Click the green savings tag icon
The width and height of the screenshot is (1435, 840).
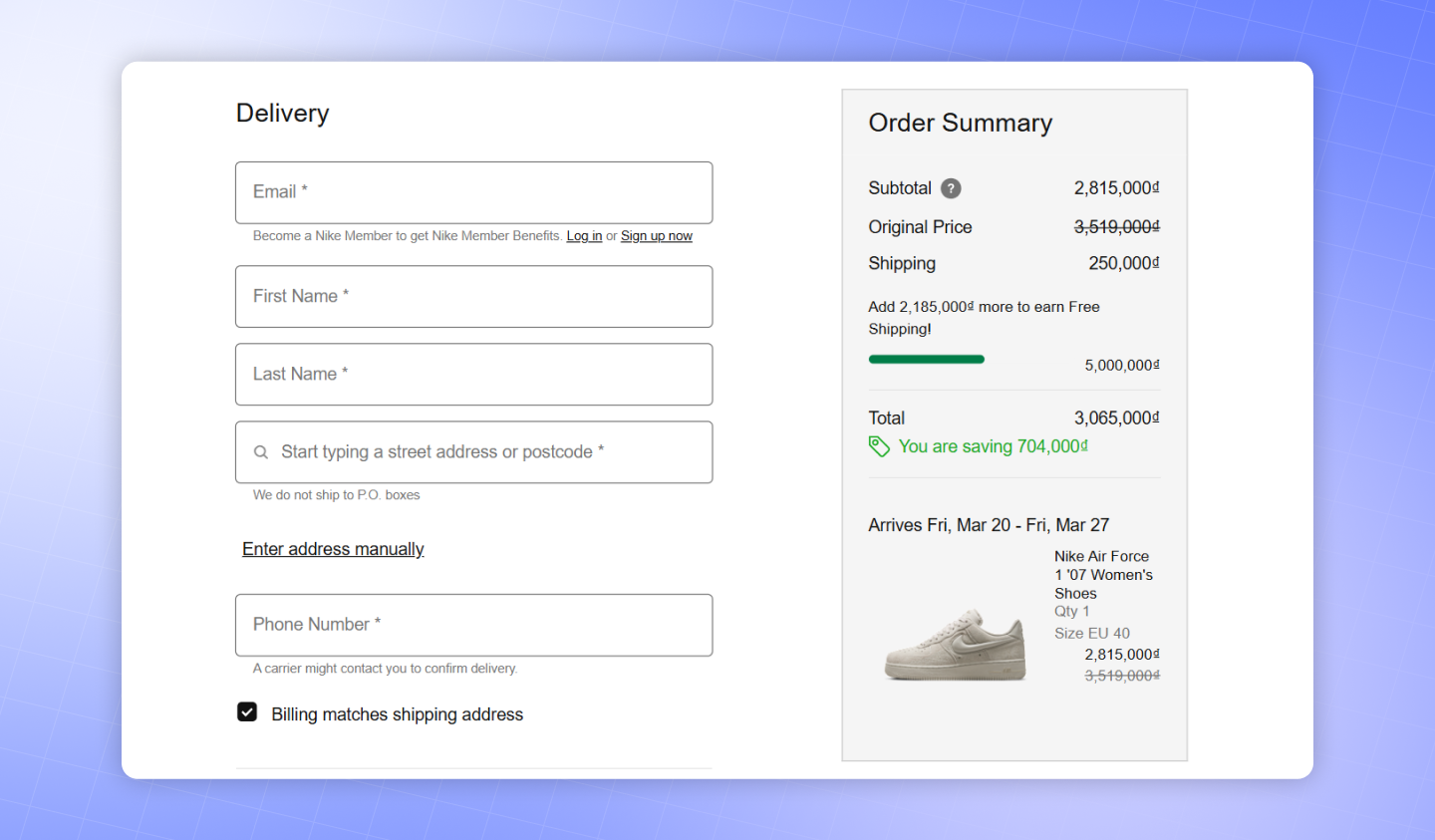(x=879, y=446)
